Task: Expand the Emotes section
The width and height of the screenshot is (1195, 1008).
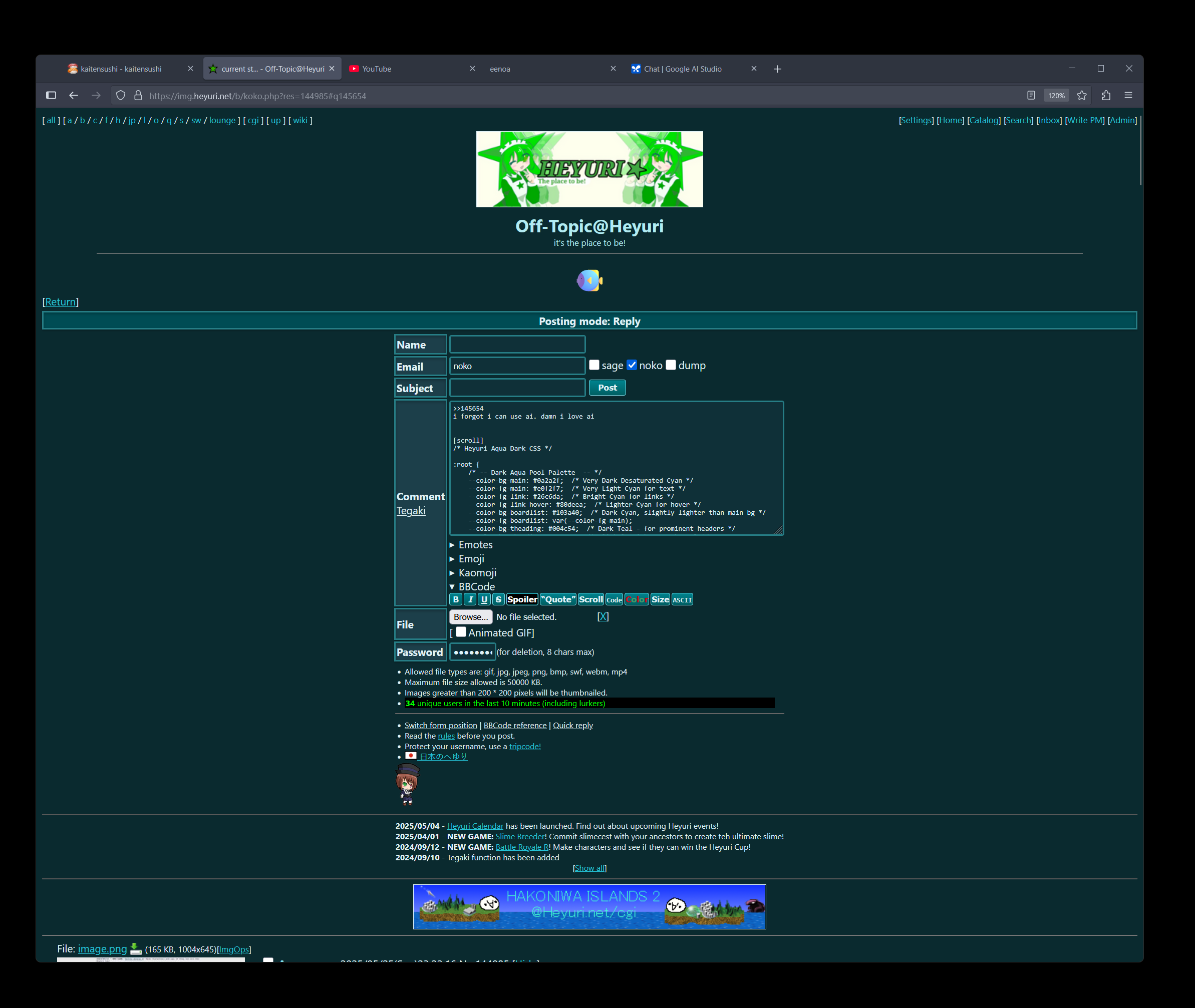Action: point(475,545)
